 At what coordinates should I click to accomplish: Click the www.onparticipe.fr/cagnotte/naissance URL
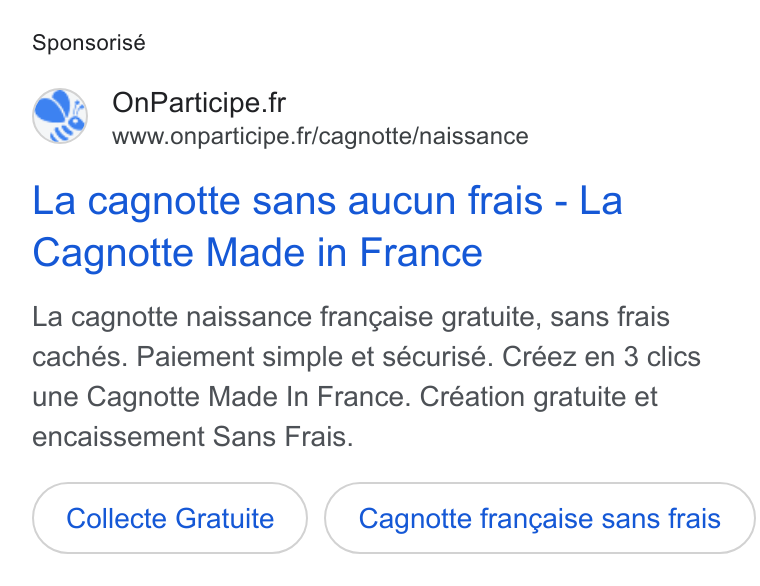tap(320, 136)
